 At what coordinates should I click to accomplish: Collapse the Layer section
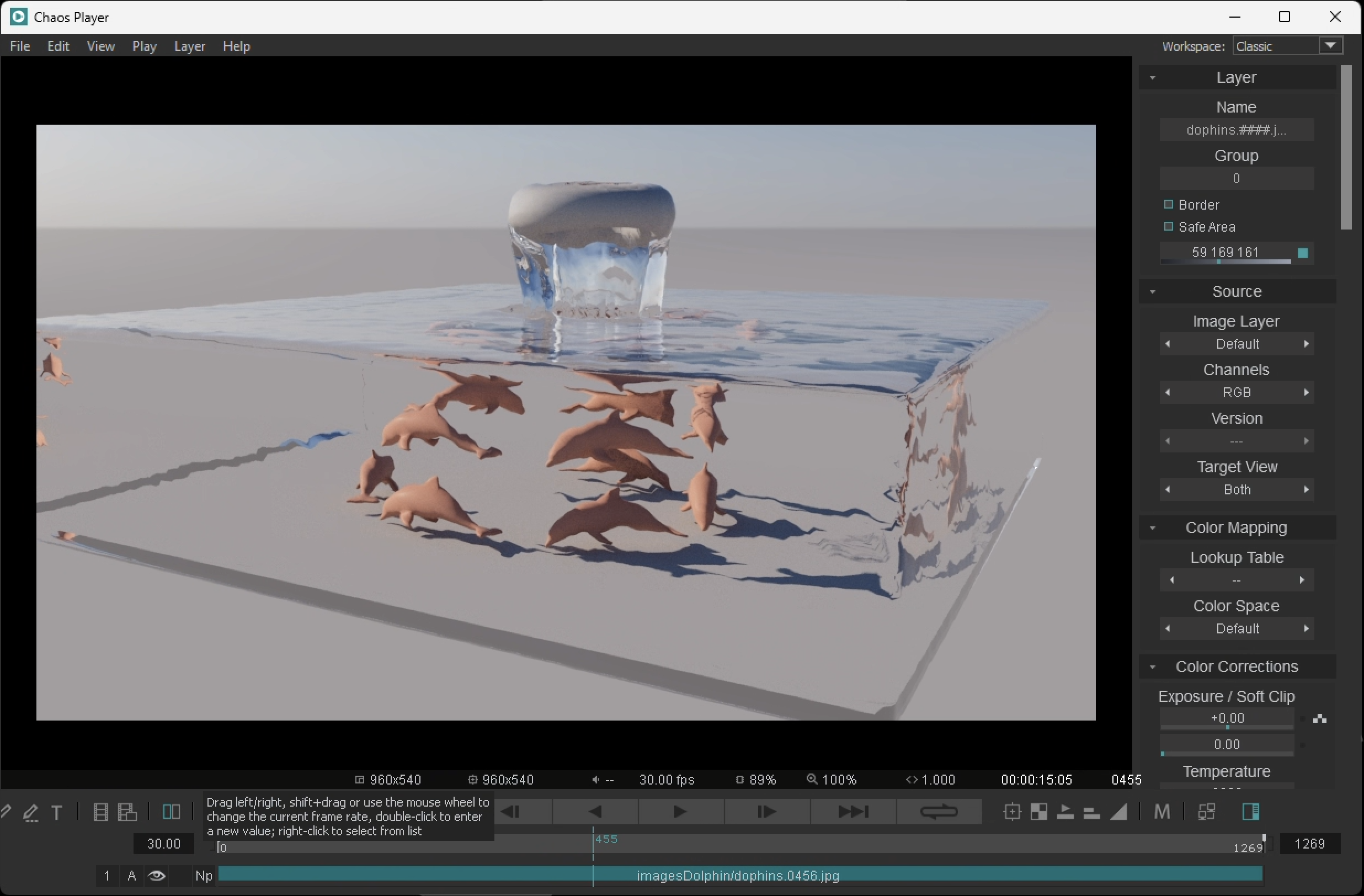(x=1153, y=77)
